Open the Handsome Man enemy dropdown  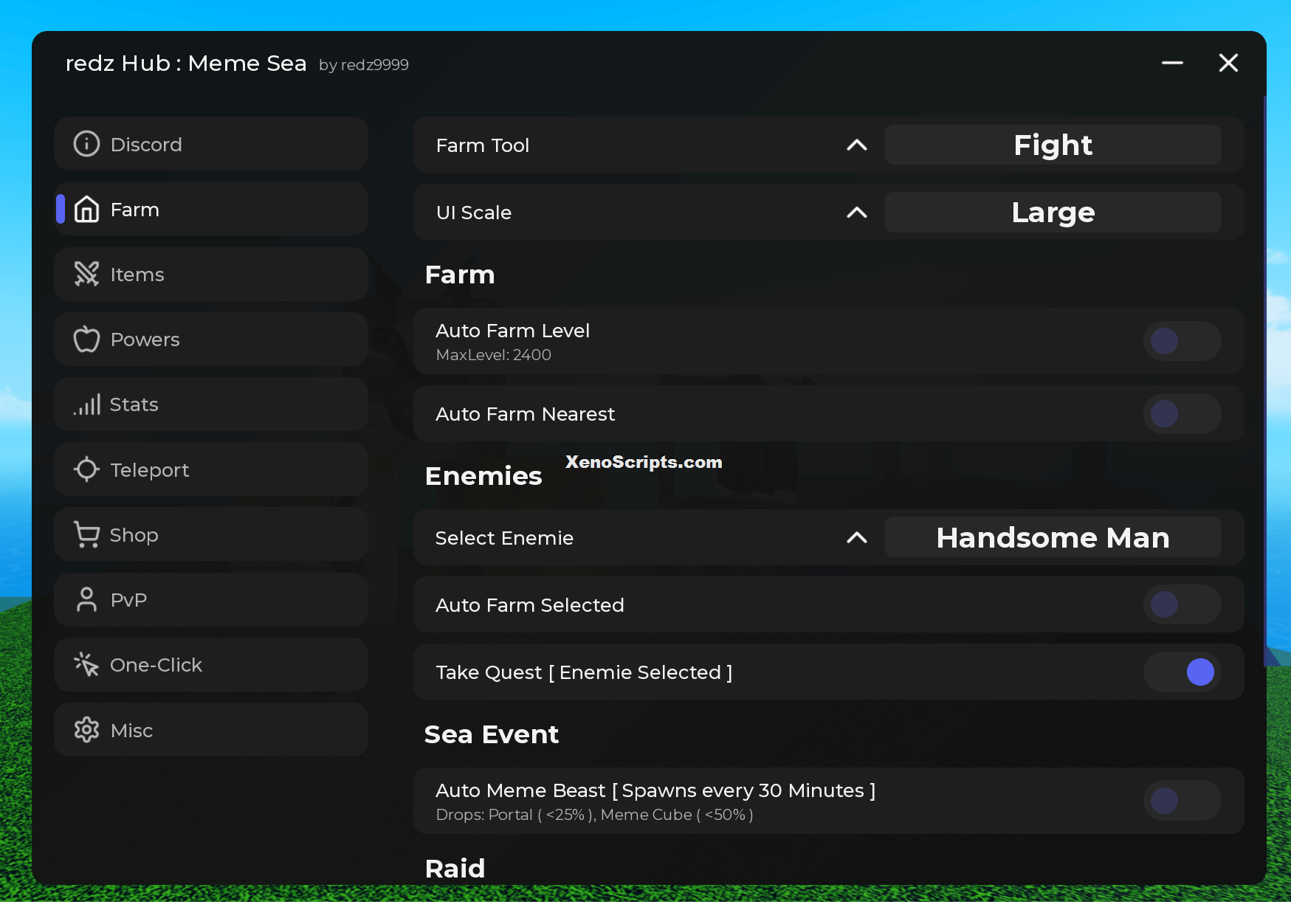point(1053,537)
